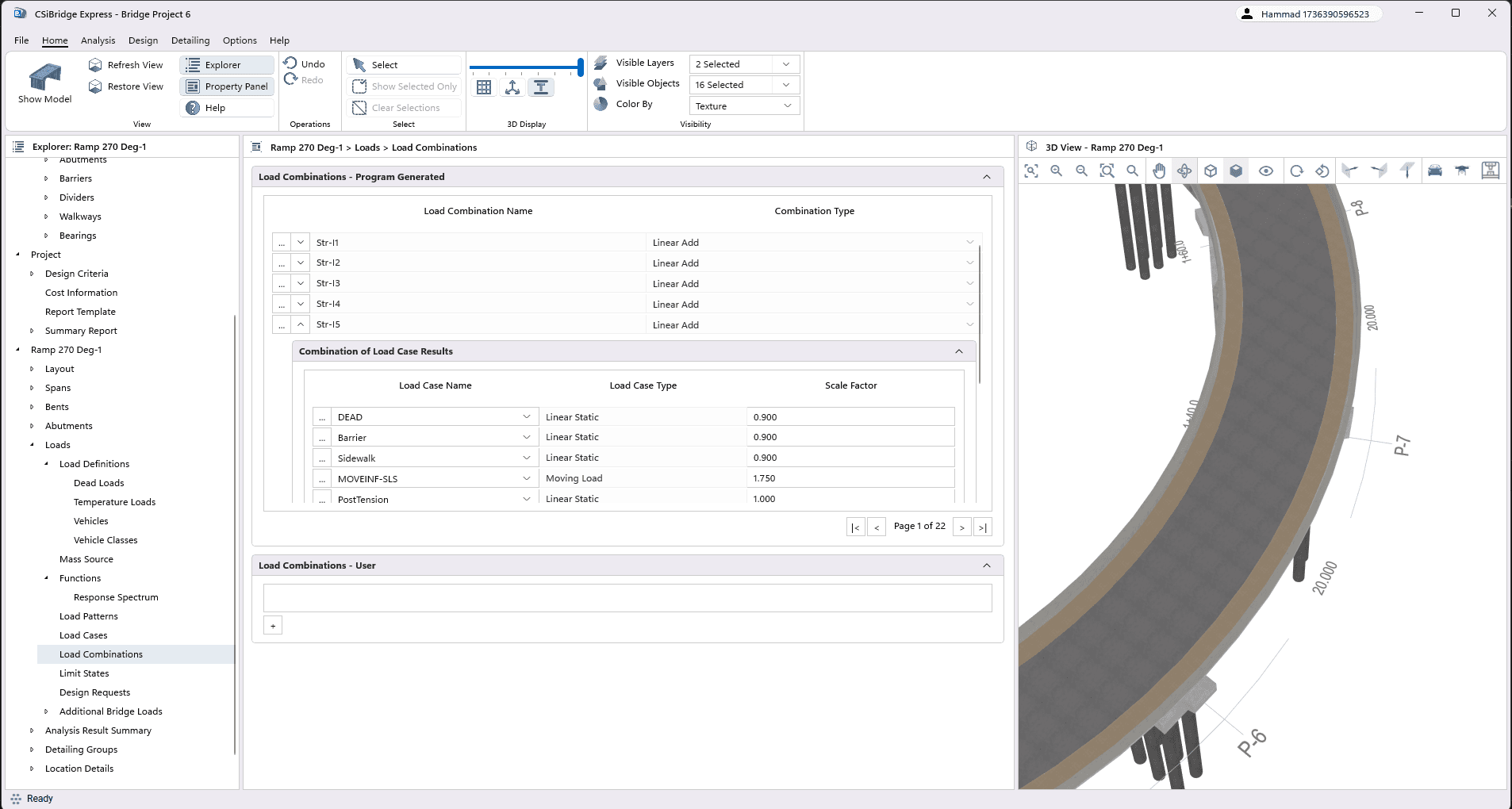Select the pan hand tool in 3D View
The image size is (1512, 809).
tap(1159, 171)
